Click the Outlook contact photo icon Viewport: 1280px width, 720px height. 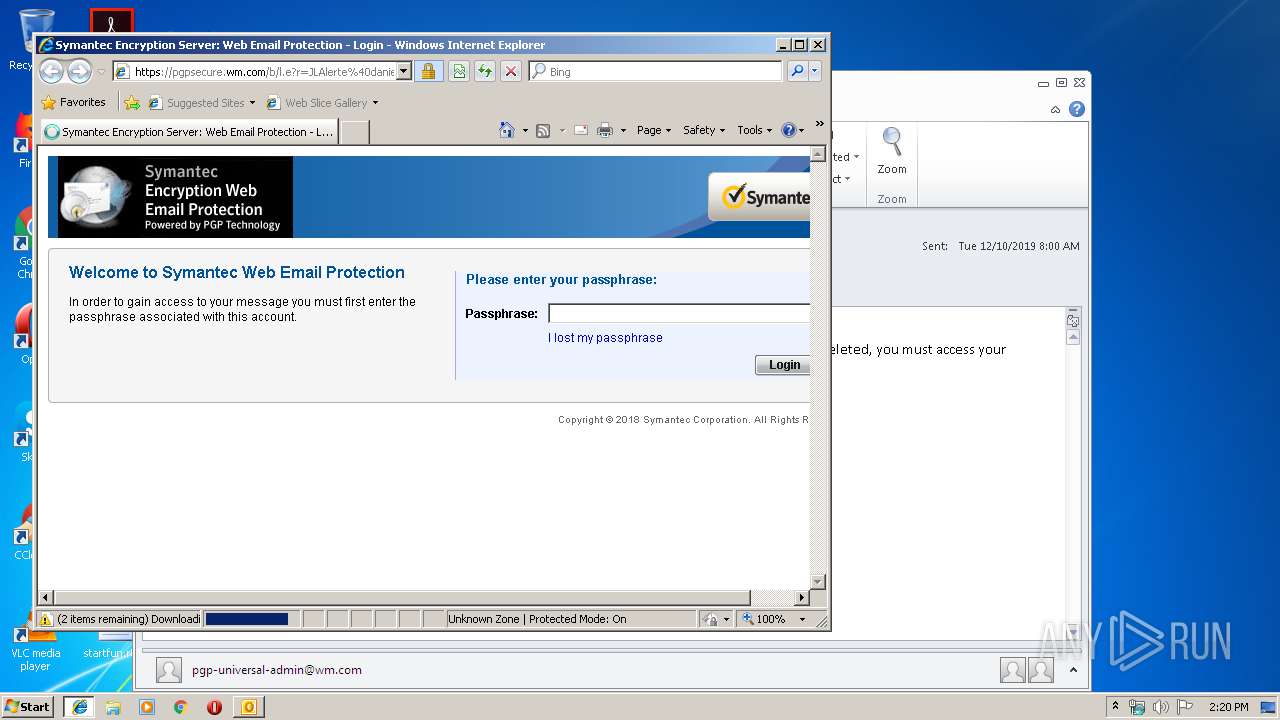(x=169, y=670)
